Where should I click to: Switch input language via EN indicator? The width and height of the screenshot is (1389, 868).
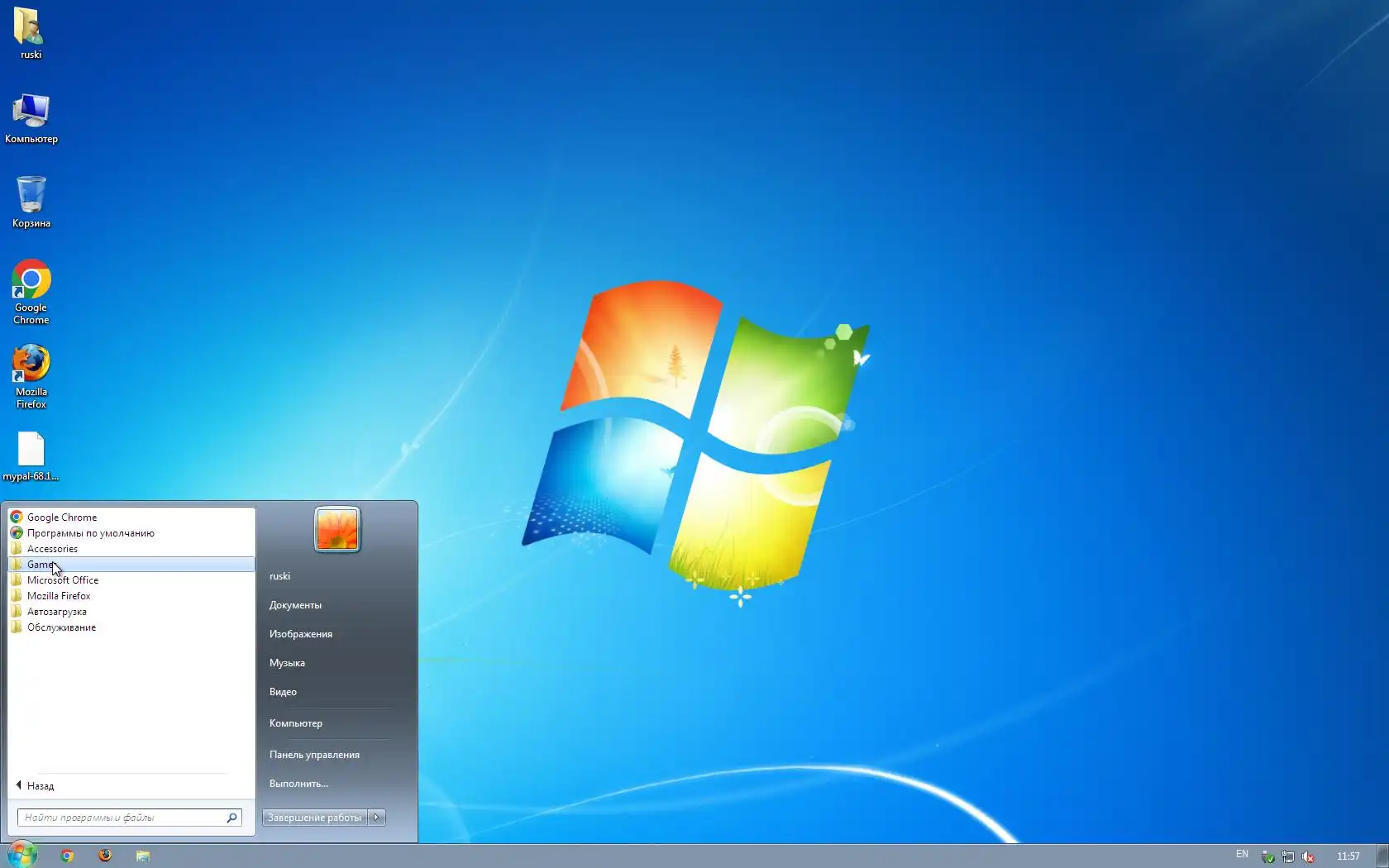[1242, 854]
